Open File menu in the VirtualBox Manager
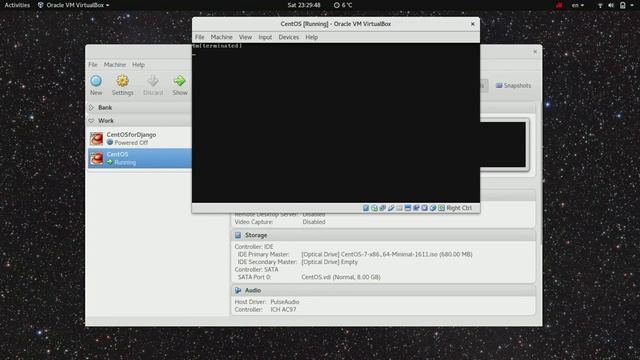This screenshot has width=640, height=360. [x=93, y=65]
